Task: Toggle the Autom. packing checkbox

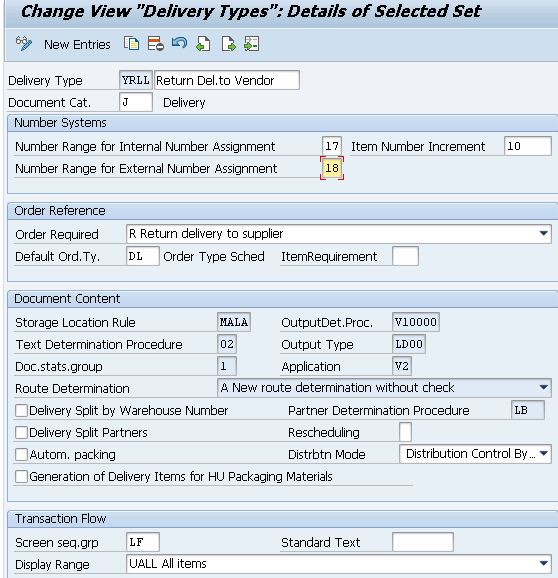Action: tap(21, 454)
